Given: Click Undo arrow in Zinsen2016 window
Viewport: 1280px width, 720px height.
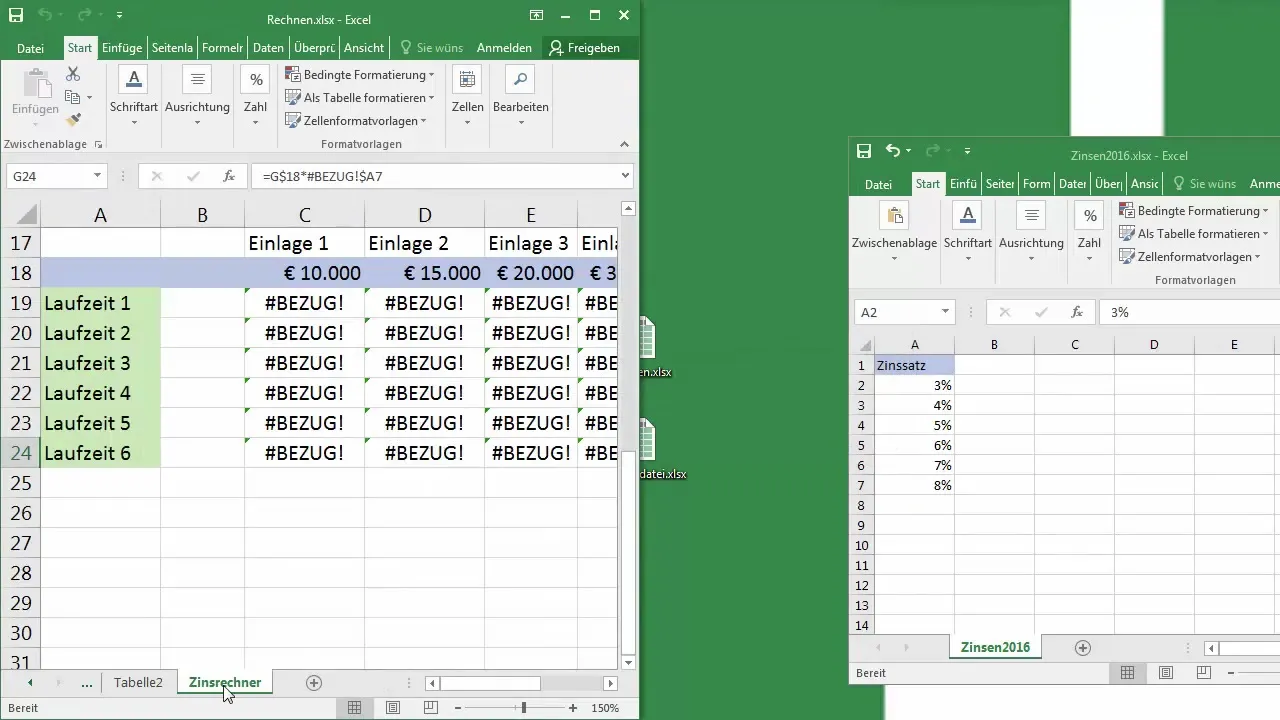Looking at the screenshot, I should point(893,151).
